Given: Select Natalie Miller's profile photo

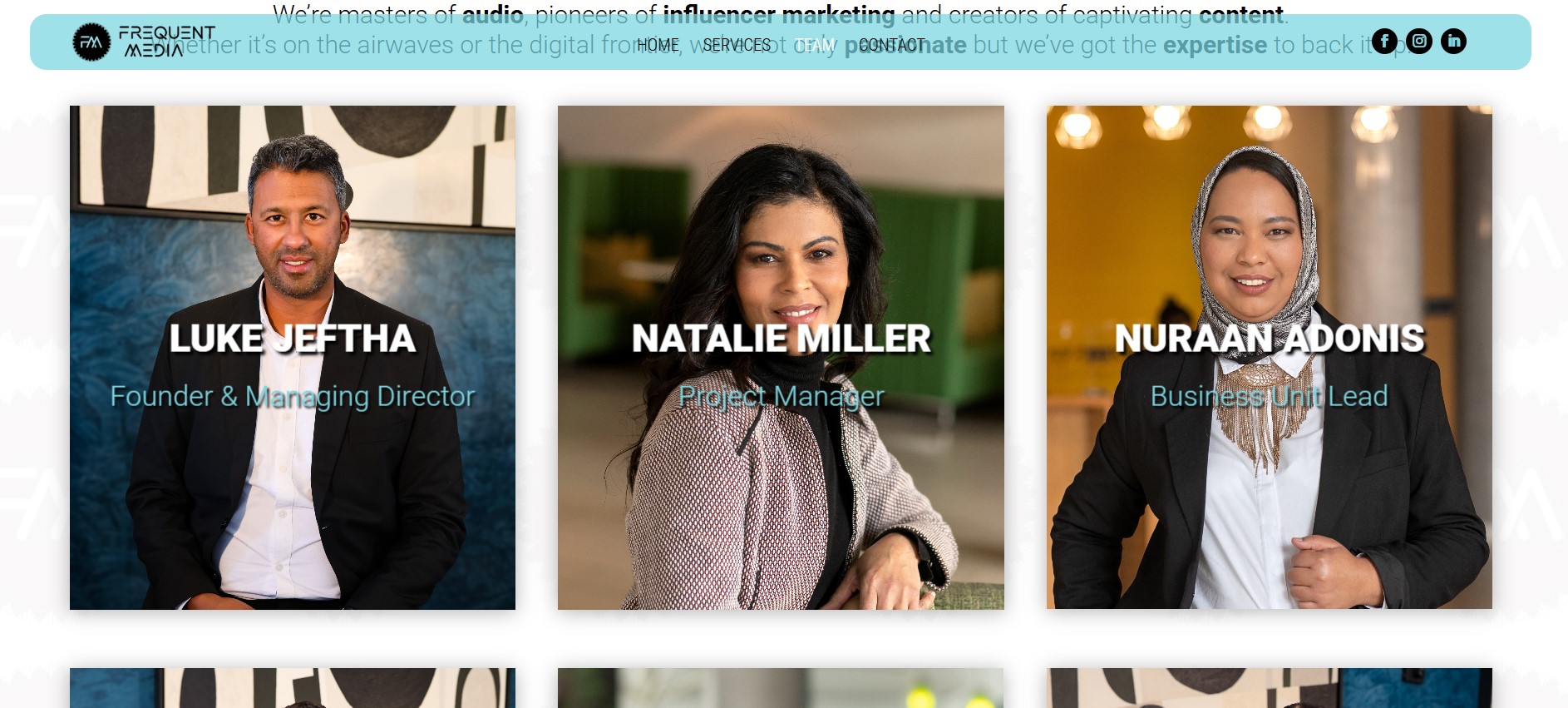Looking at the screenshot, I should tap(781, 358).
